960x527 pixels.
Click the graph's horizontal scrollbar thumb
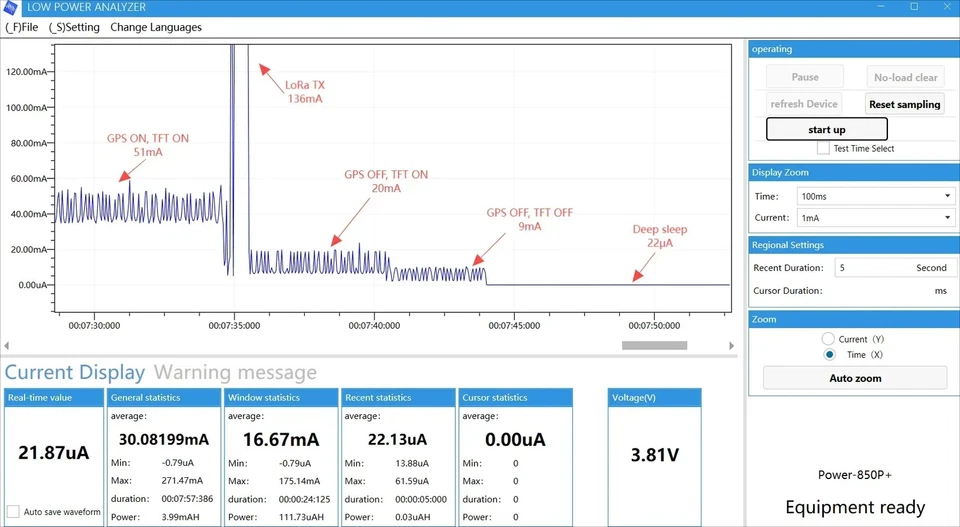(x=654, y=346)
